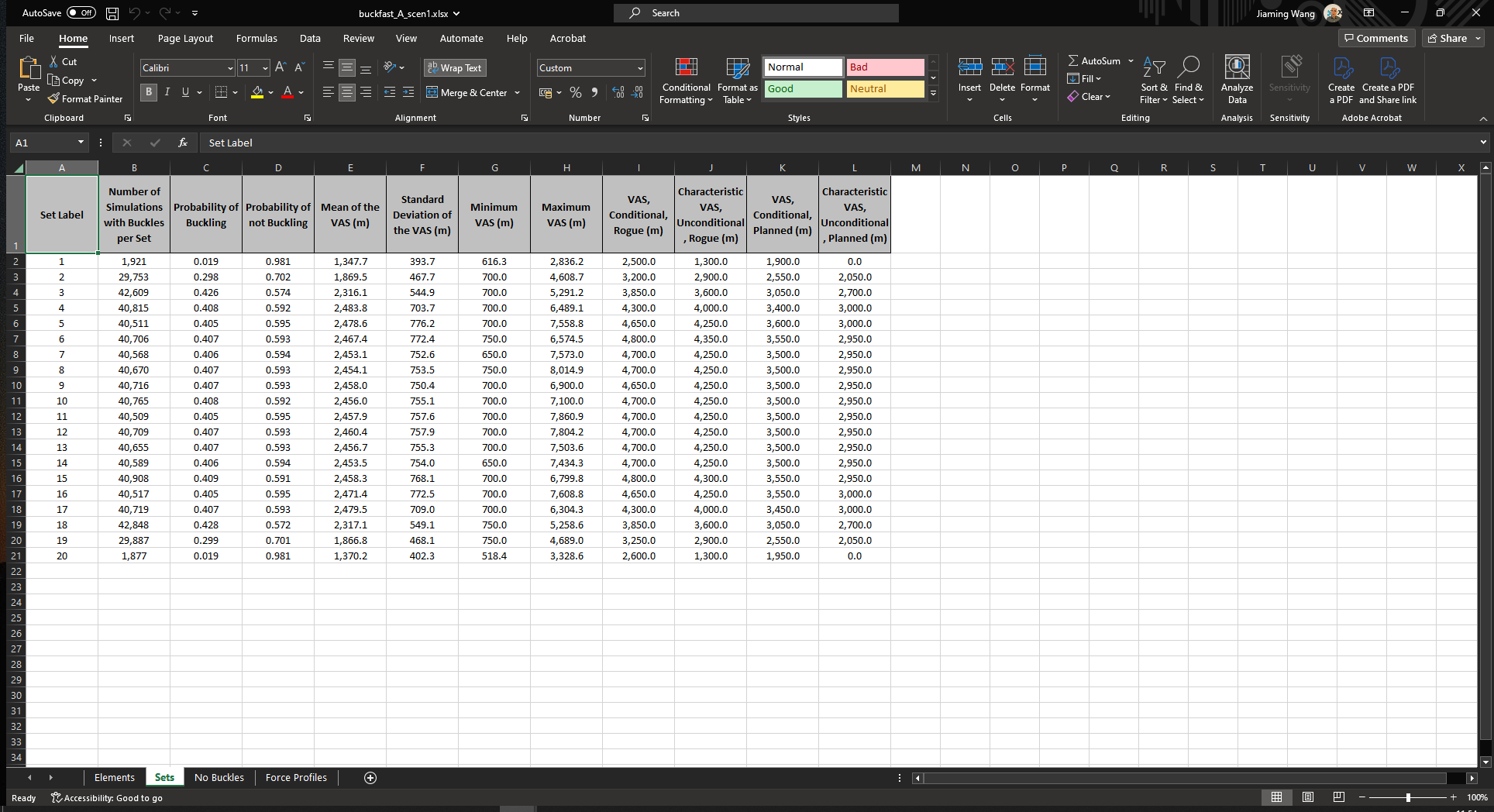Open the Force Profiles sheet tab

click(295, 777)
